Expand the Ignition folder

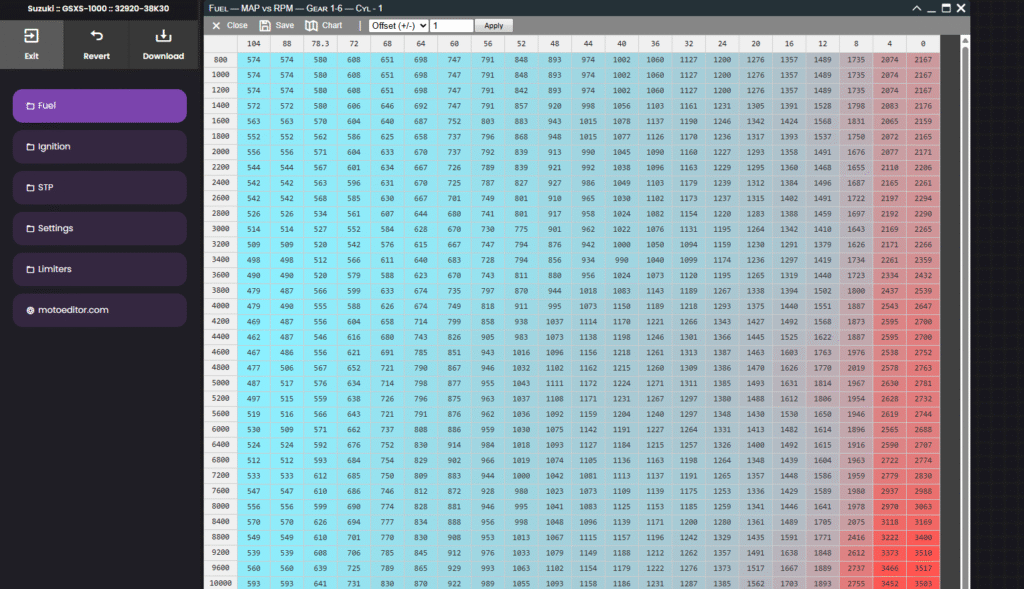(99, 147)
